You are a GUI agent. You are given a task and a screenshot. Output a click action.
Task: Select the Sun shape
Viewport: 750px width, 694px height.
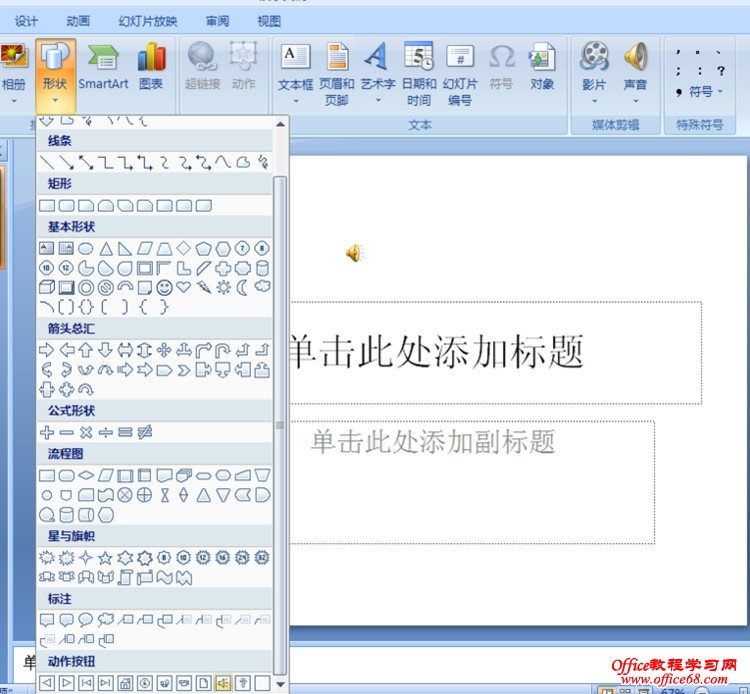click(223, 287)
